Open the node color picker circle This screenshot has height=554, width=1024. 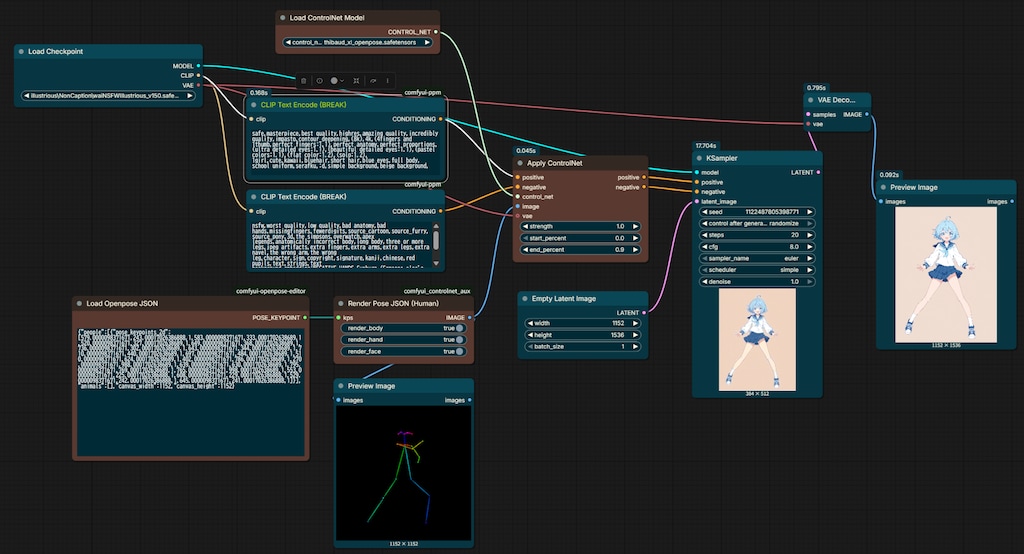tap(334, 81)
